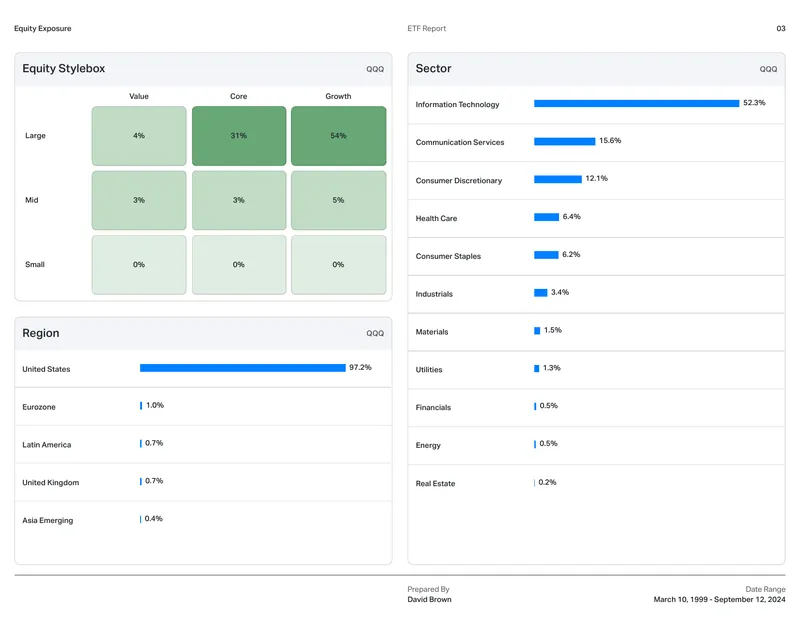800x618 pixels.
Task: Click the Large Growth 54% stylebox cell
Action: pos(338,136)
